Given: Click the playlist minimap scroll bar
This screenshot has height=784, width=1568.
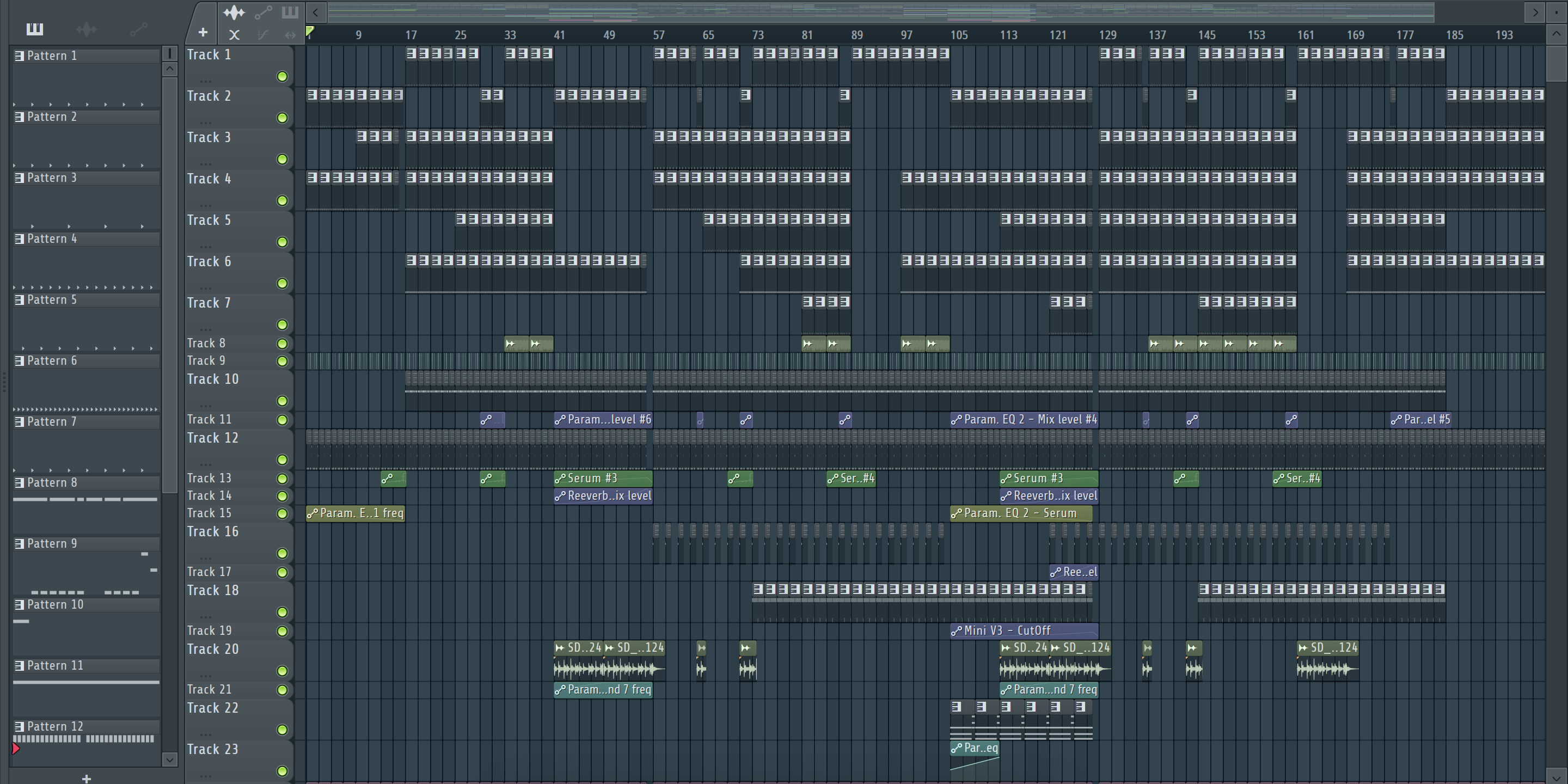Looking at the screenshot, I should click(x=881, y=11).
